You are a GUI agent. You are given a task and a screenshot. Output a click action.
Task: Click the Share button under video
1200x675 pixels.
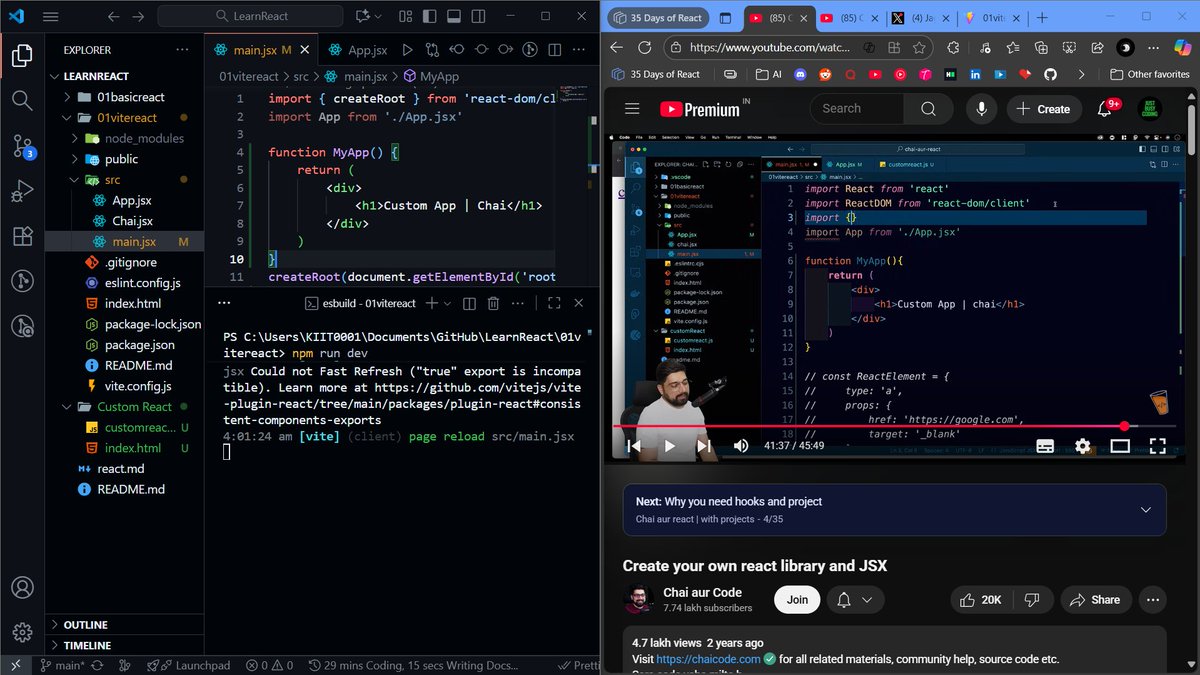pyautogui.click(x=1094, y=599)
